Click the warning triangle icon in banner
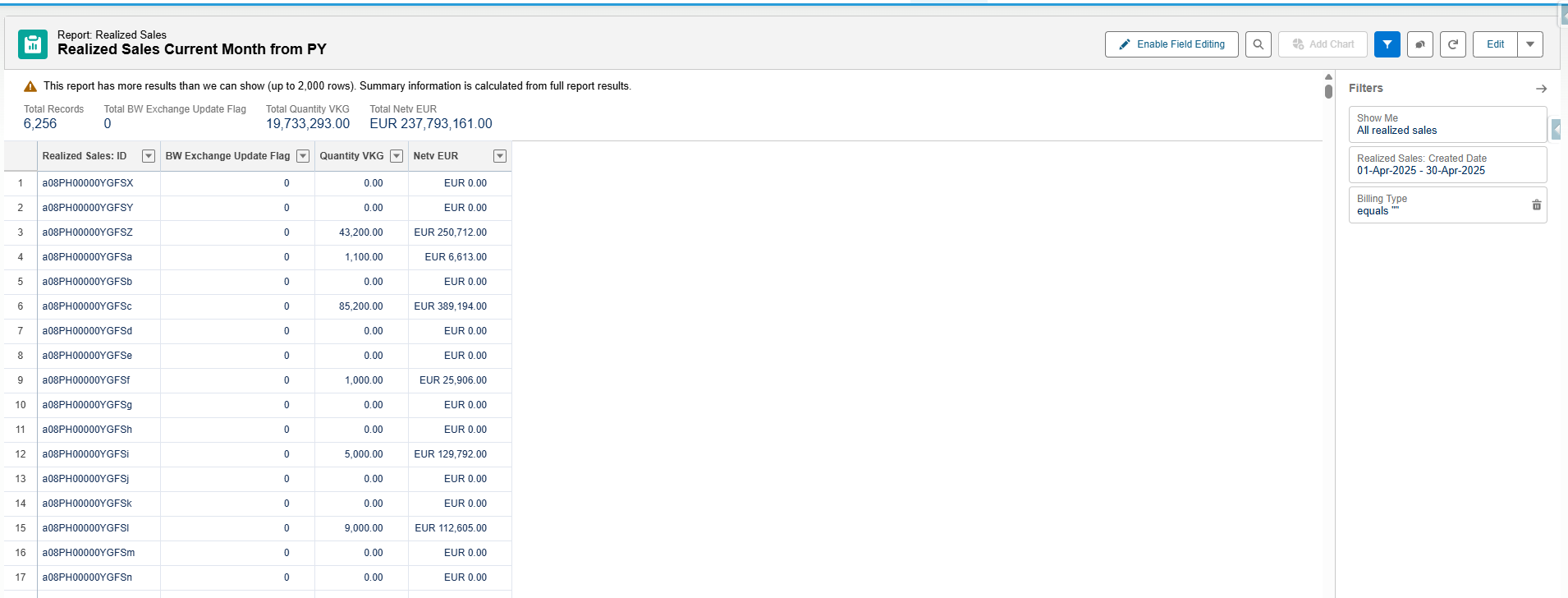This screenshot has width=1568, height=598. pyautogui.click(x=30, y=86)
